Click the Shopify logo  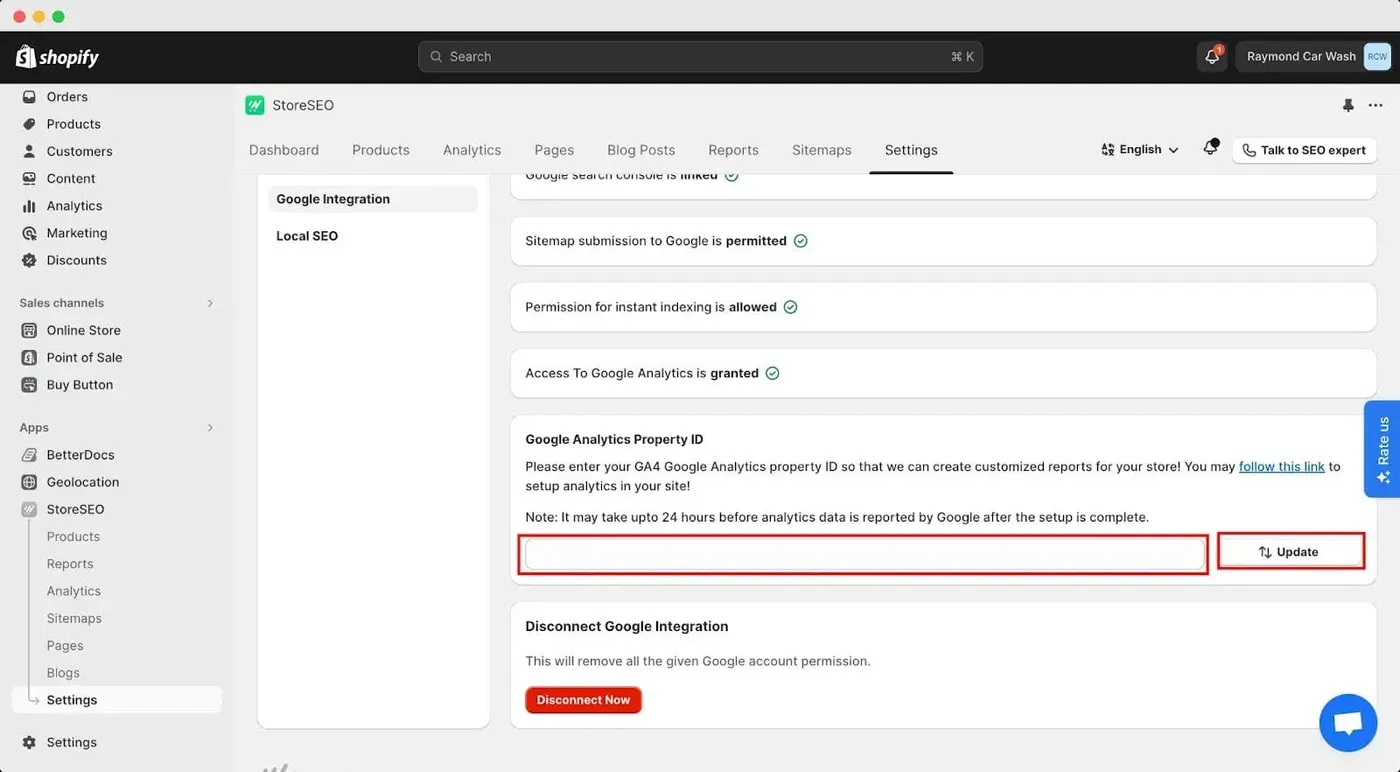click(x=57, y=57)
